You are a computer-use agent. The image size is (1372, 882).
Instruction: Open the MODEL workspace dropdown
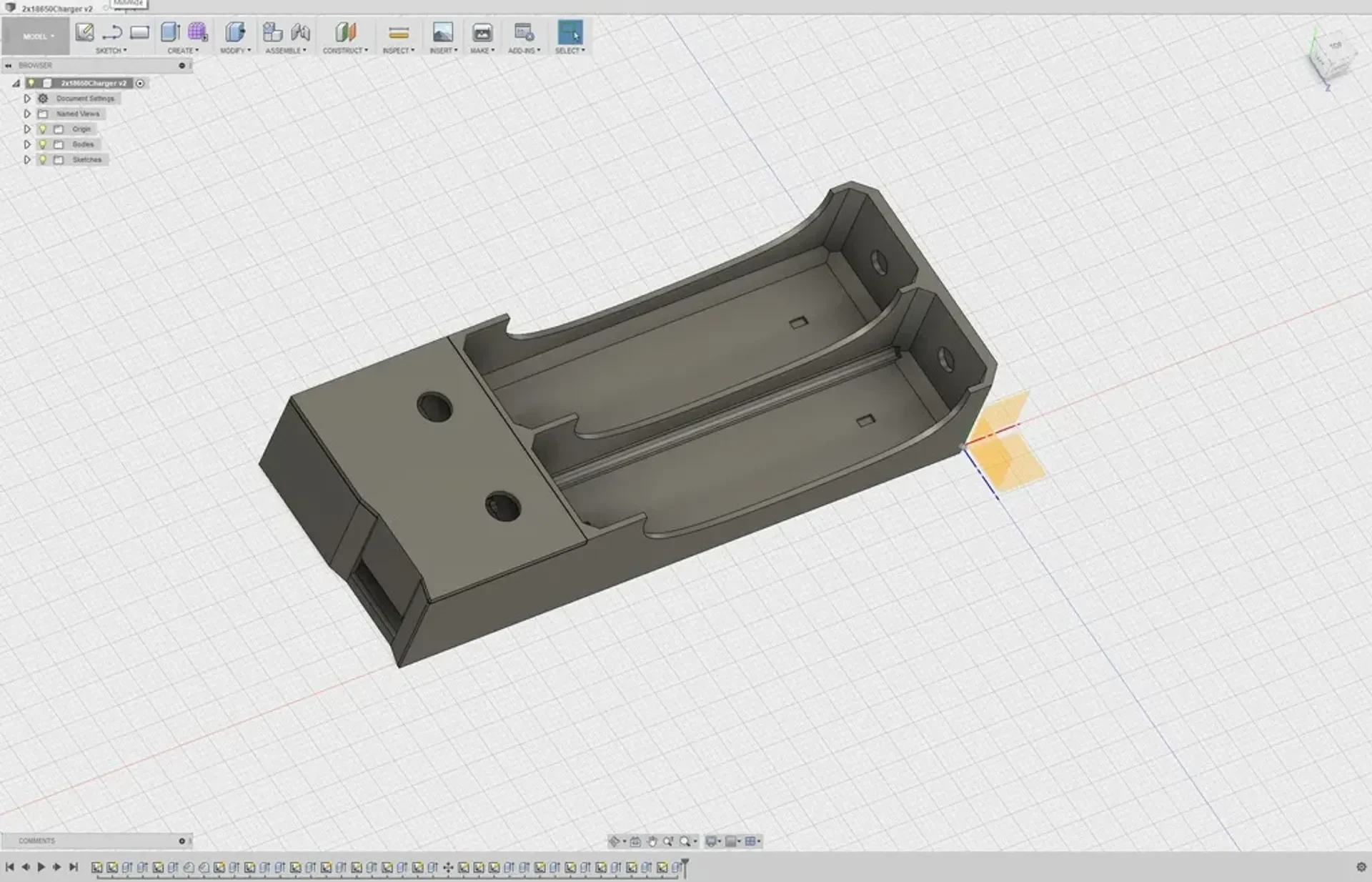[x=36, y=36]
